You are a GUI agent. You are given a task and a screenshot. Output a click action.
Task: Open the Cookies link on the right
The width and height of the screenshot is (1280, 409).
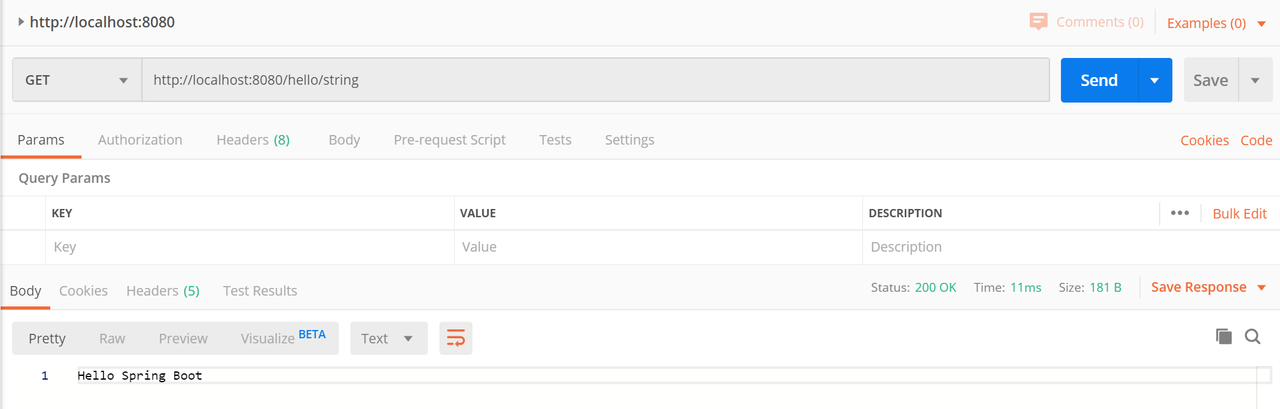pyautogui.click(x=1204, y=140)
